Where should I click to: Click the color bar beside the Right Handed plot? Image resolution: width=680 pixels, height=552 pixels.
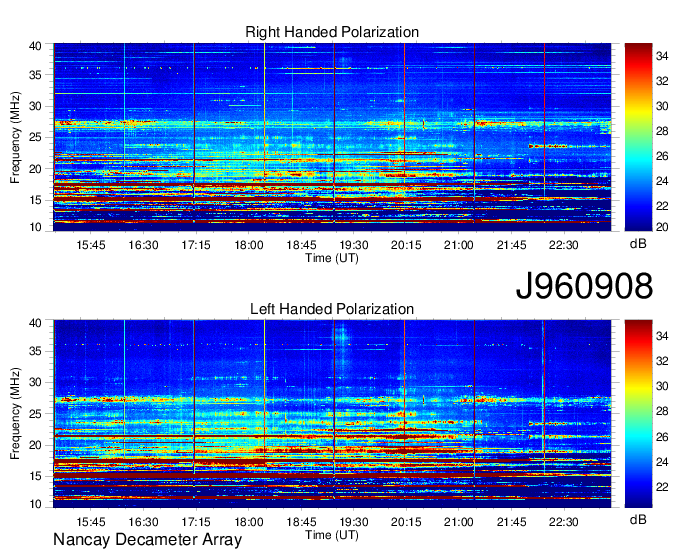(638, 137)
